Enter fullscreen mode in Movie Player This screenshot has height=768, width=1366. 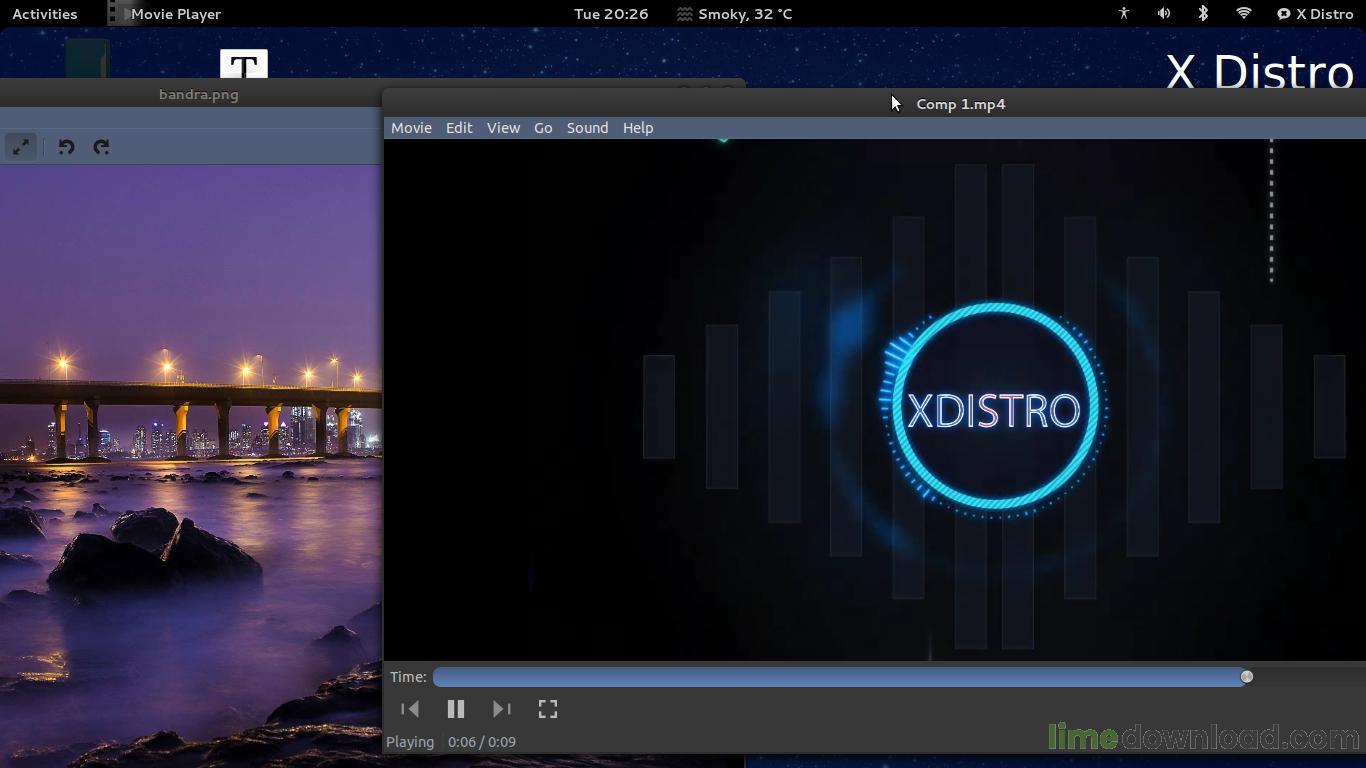point(548,709)
